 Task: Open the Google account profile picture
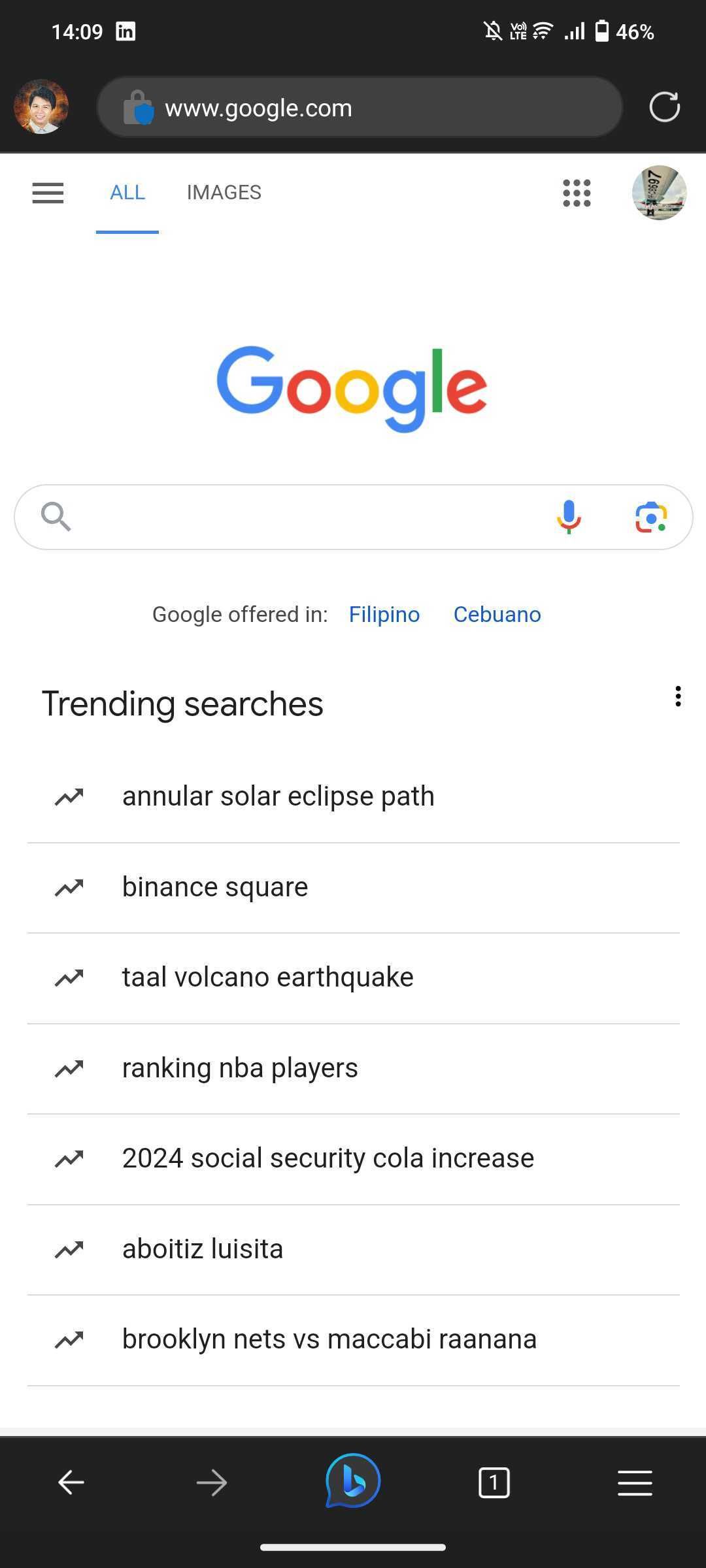tap(659, 193)
